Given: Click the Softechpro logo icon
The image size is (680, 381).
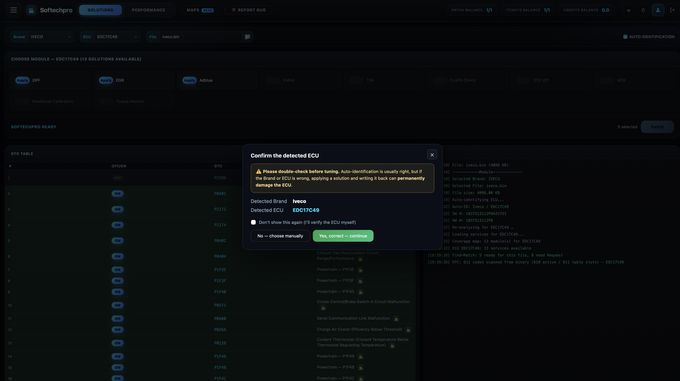Looking at the screenshot, I should pyautogui.click(x=31, y=10).
